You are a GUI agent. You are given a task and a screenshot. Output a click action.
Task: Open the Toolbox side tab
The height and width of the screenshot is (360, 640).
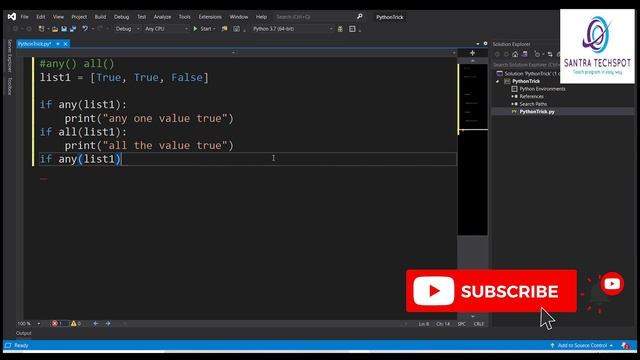10,86
